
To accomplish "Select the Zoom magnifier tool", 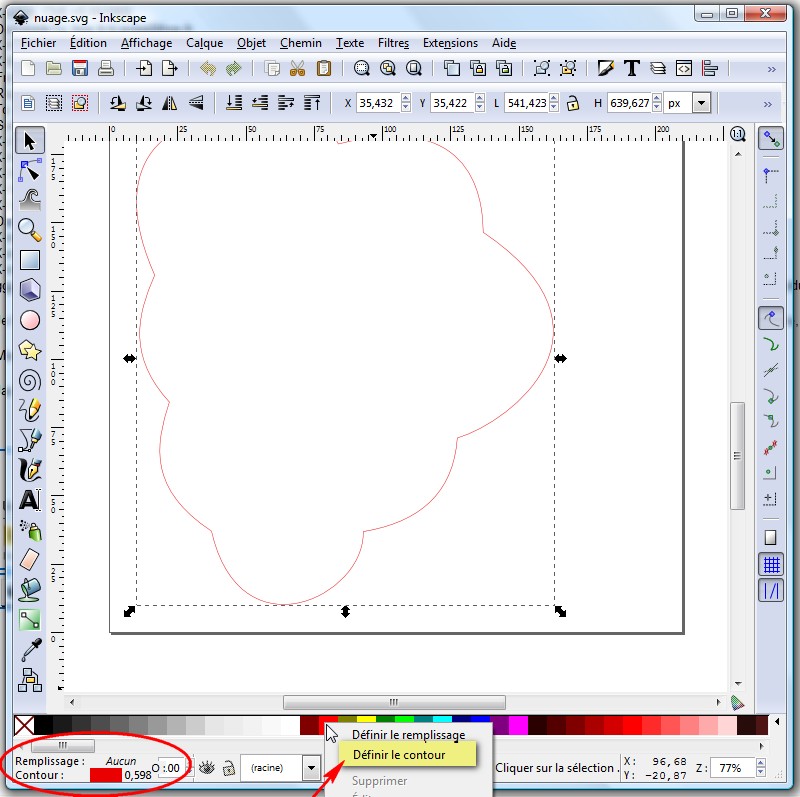I will pyautogui.click(x=30, y=230).
